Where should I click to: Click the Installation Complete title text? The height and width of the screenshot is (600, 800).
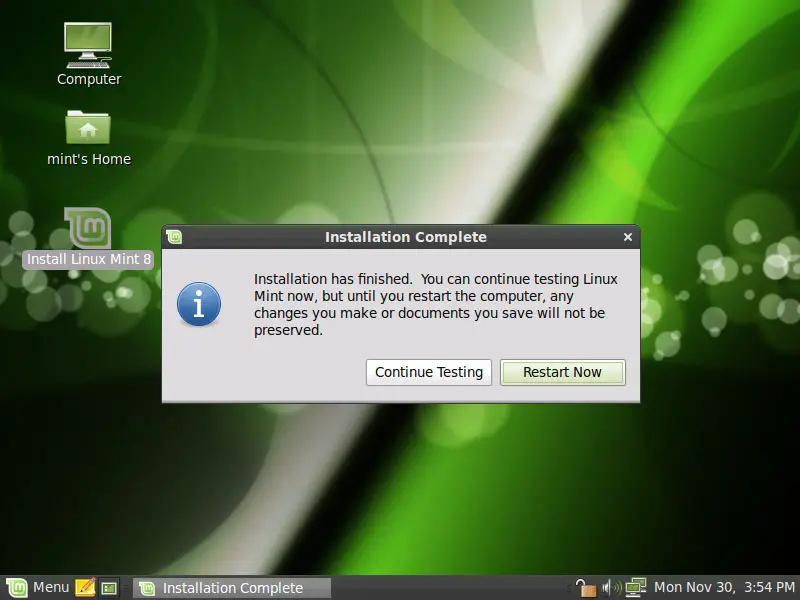pyautogui.click(x=406, y=237)
